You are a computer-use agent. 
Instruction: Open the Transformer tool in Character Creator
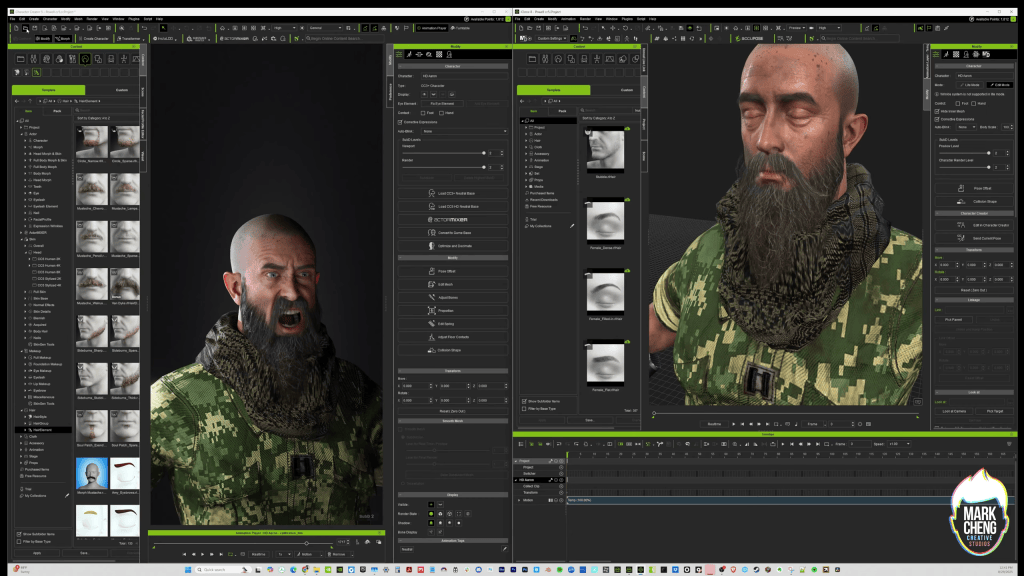coord(129,39)
